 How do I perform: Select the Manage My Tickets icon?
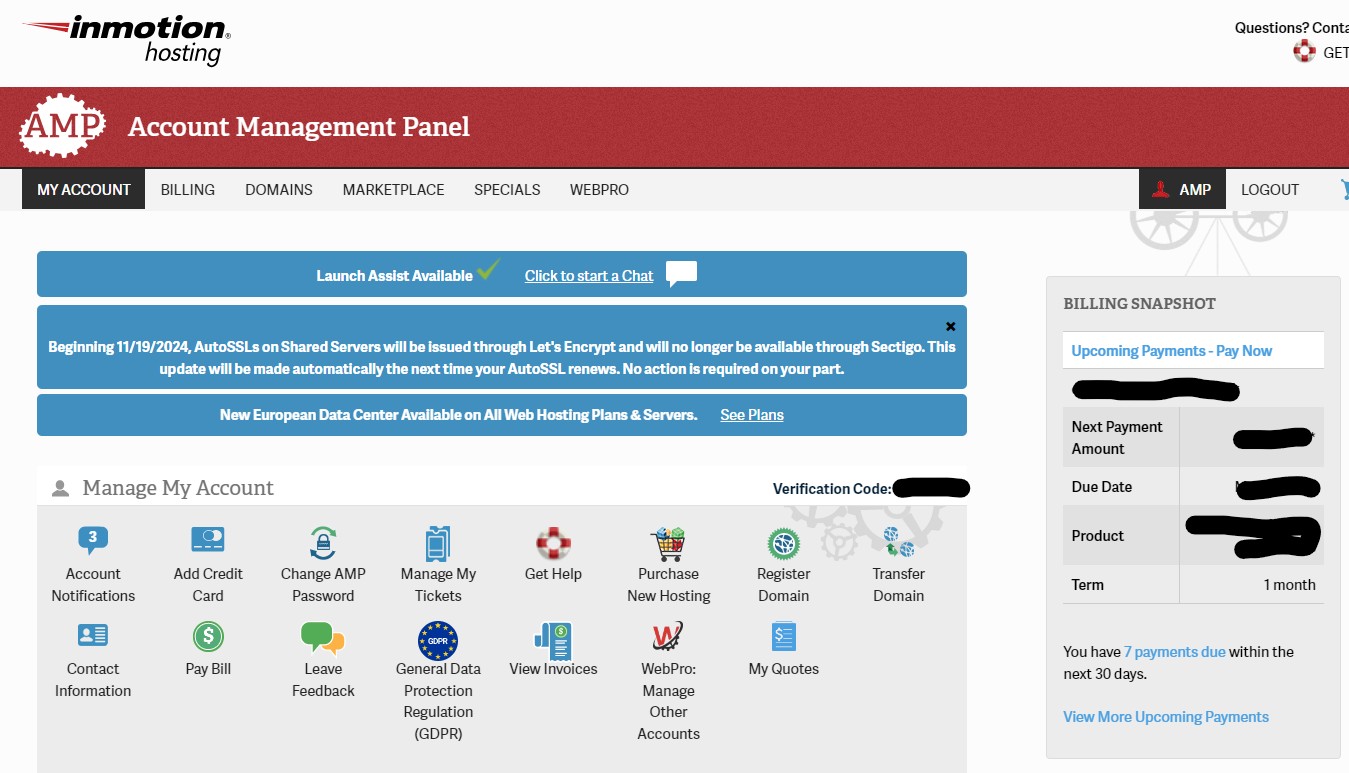click(438, 544)
